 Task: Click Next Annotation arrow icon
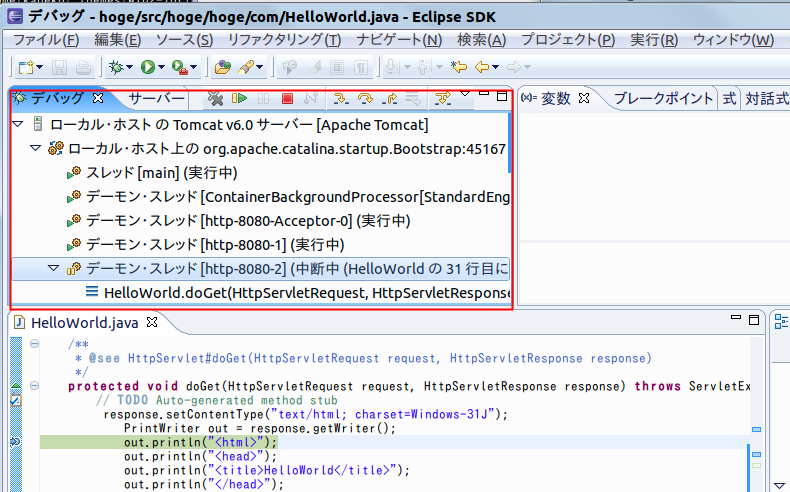point(392,67)
